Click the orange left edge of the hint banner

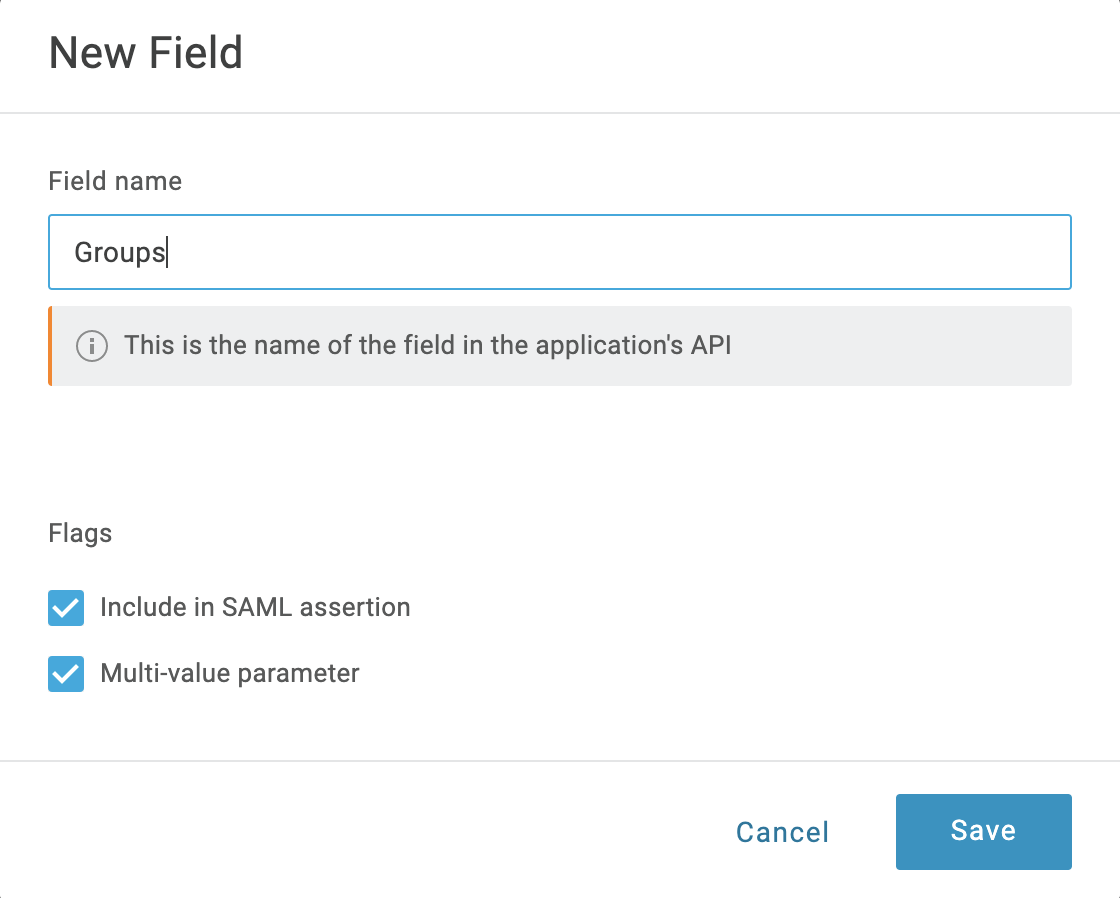50,346
